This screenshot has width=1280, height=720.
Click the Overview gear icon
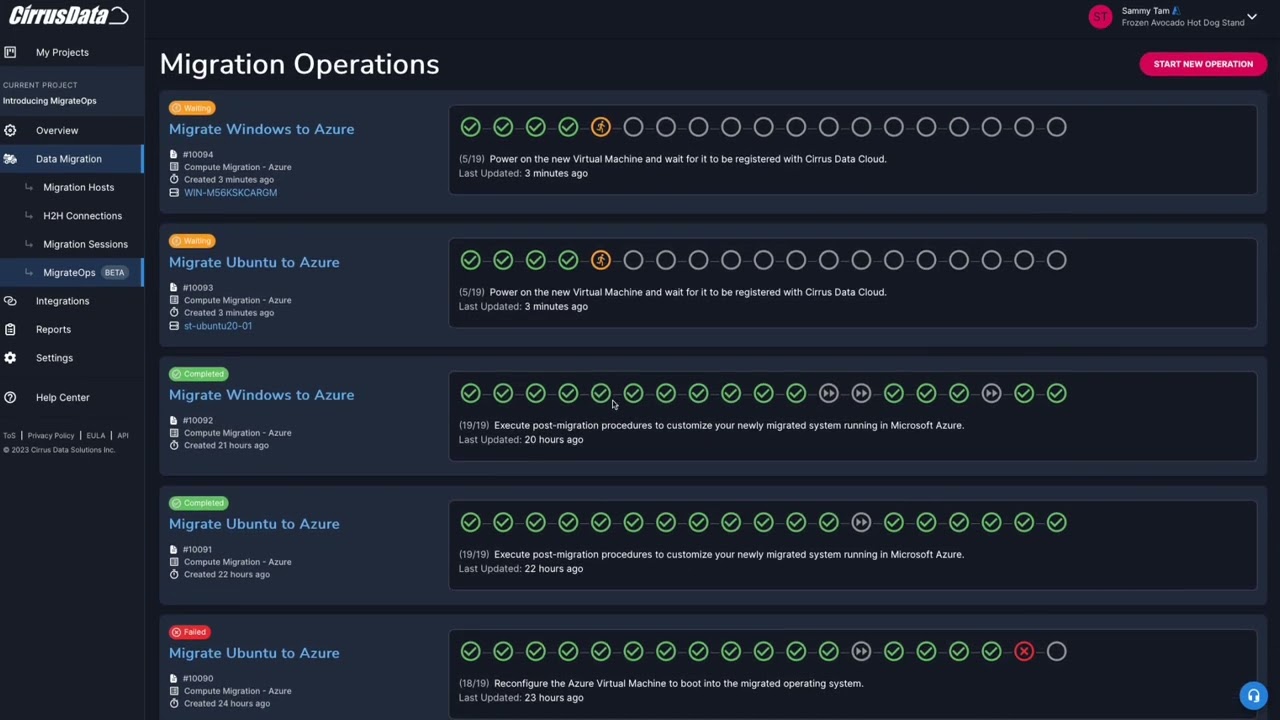(x=10, y=130)
